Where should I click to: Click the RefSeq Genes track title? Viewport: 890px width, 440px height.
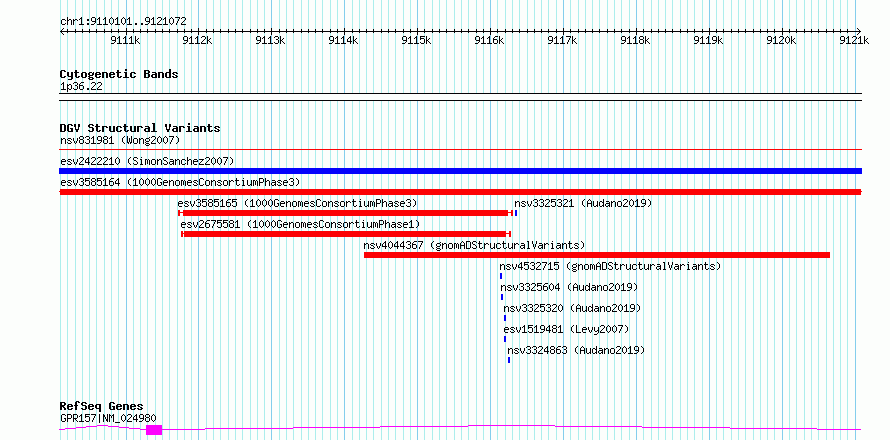[102, 407]
